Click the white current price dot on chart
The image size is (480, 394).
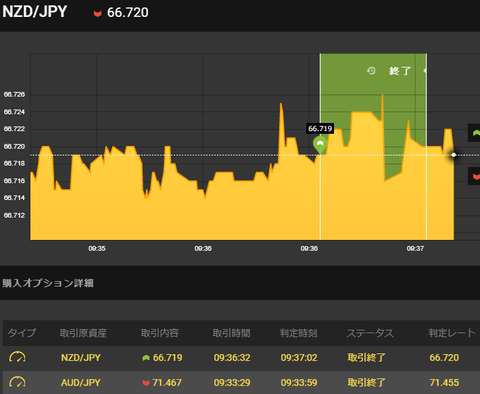pos(454,155)
